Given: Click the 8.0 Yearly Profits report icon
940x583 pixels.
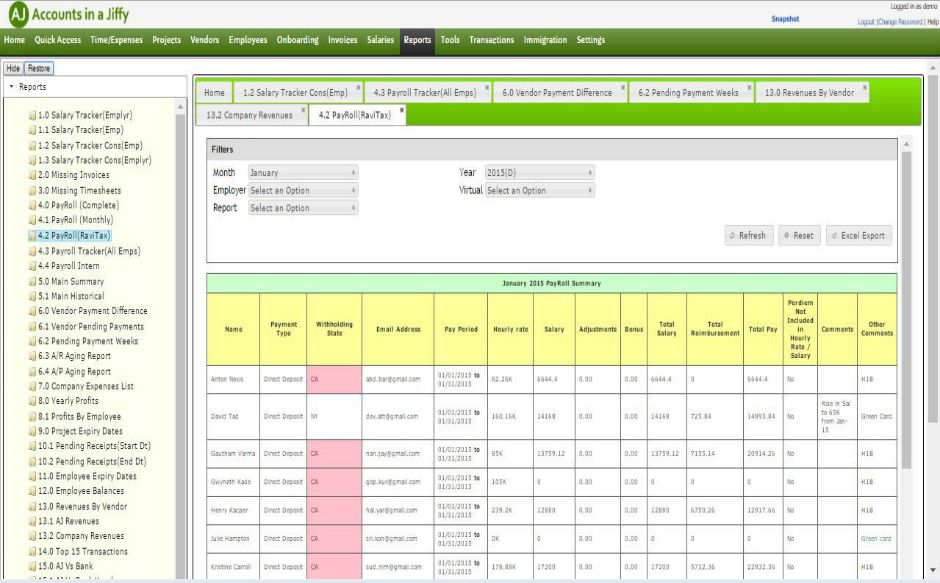Looking at the screenshot, I should coord(32,401).
